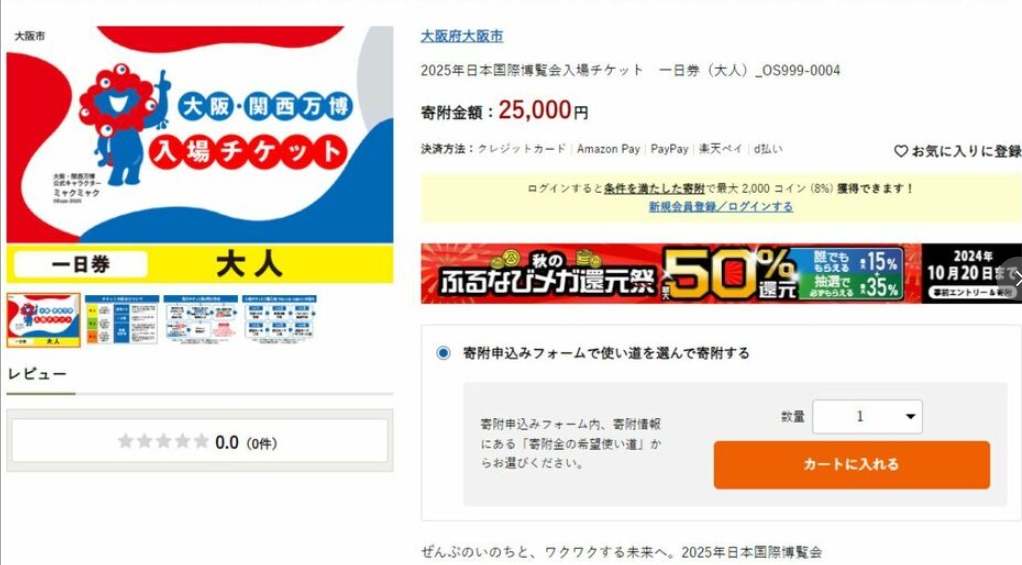Select the radio button for choosing donation use
This screenshot has width=1022, height=565.
(x=443, y=353)
